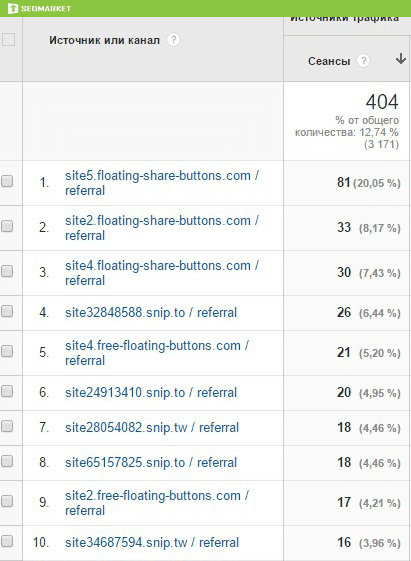Tick the checkbox for row 10 site34687594.snip.tw
This screenshot has height=561, width=411.
7,541
